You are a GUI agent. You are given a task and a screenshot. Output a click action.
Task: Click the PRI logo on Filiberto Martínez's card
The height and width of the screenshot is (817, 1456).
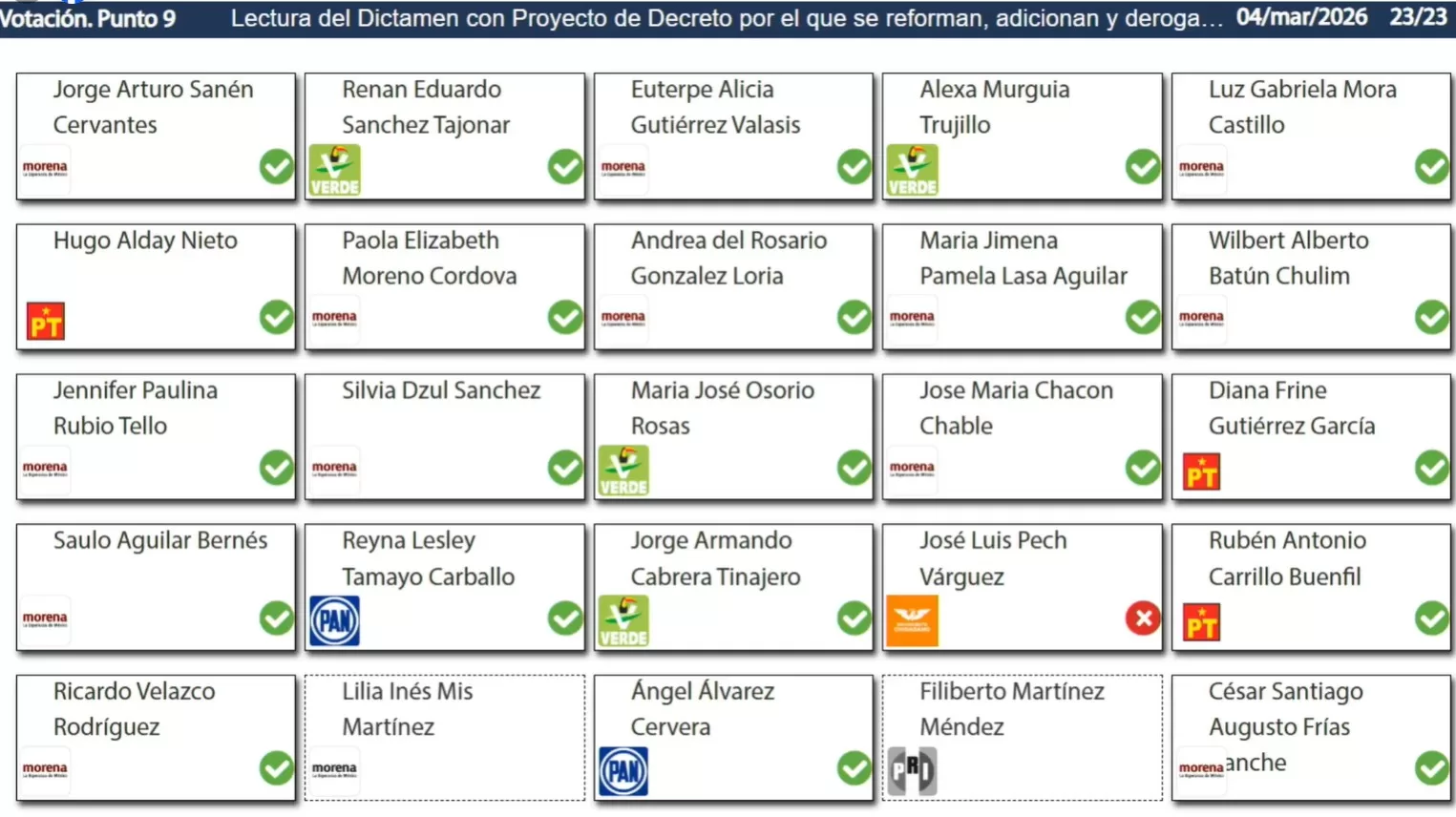pyautogui.click(x=912, y=770)
